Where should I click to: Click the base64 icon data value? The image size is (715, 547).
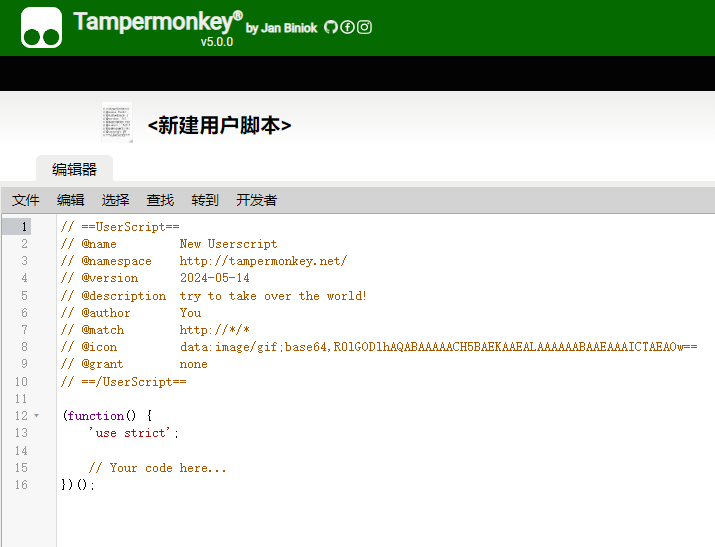tap(438, 347)
